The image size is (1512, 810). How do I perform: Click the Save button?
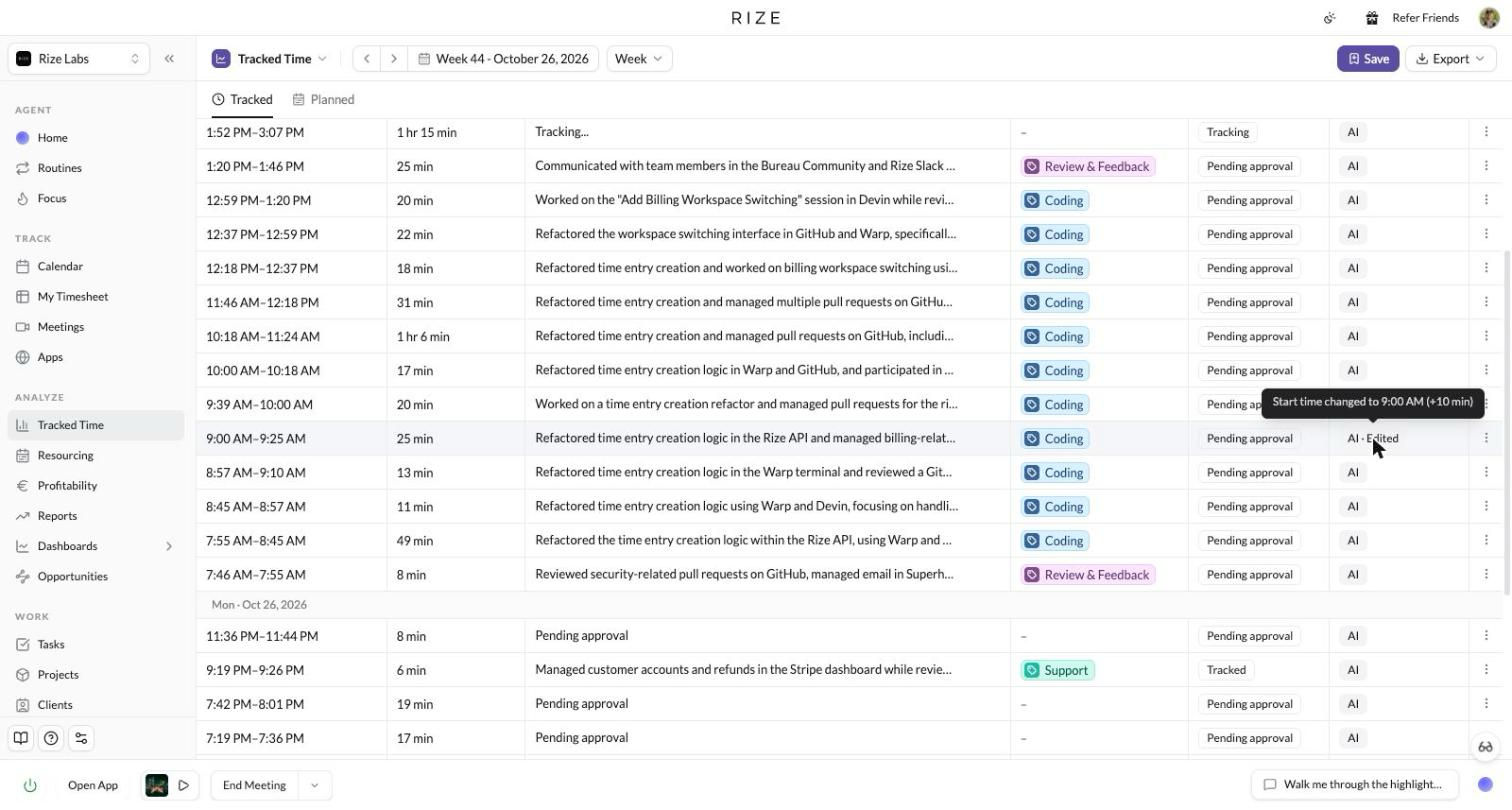(1368, 59)
